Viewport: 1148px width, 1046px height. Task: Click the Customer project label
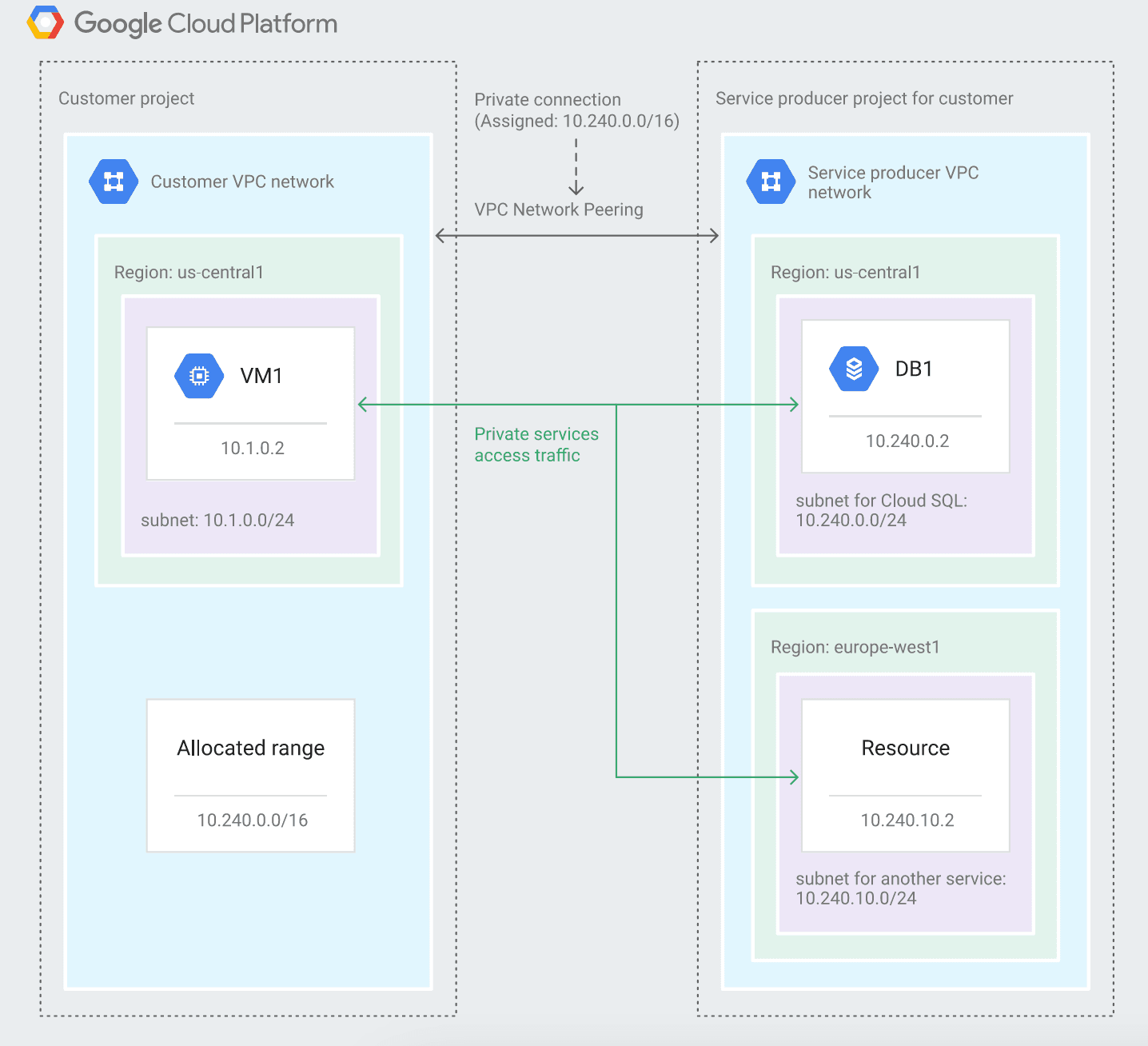[126, 98]
